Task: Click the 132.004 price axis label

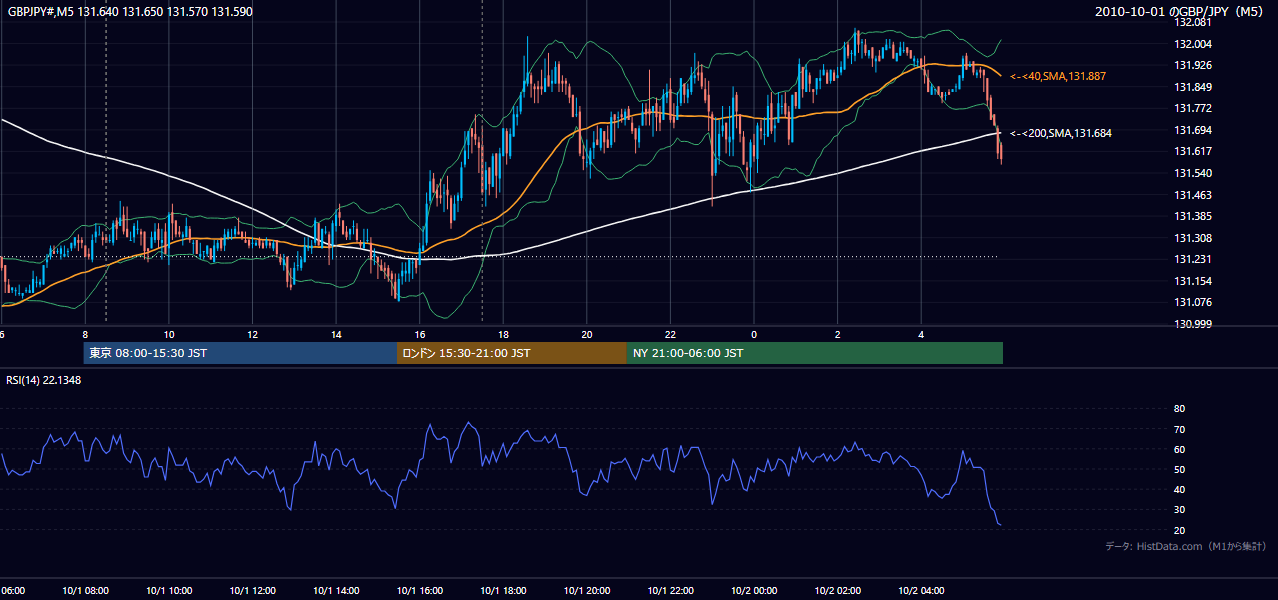Action: [1193, 44]
